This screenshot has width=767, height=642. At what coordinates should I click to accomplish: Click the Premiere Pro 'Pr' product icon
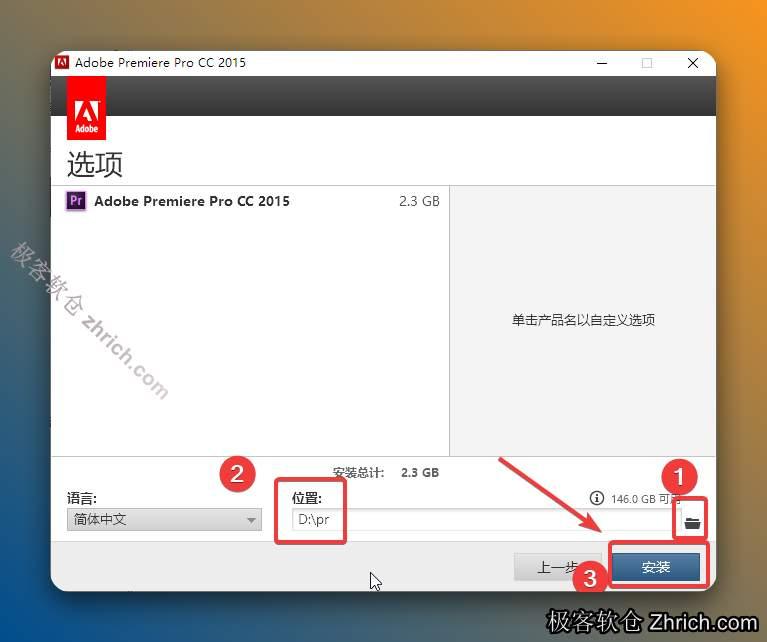76,201
